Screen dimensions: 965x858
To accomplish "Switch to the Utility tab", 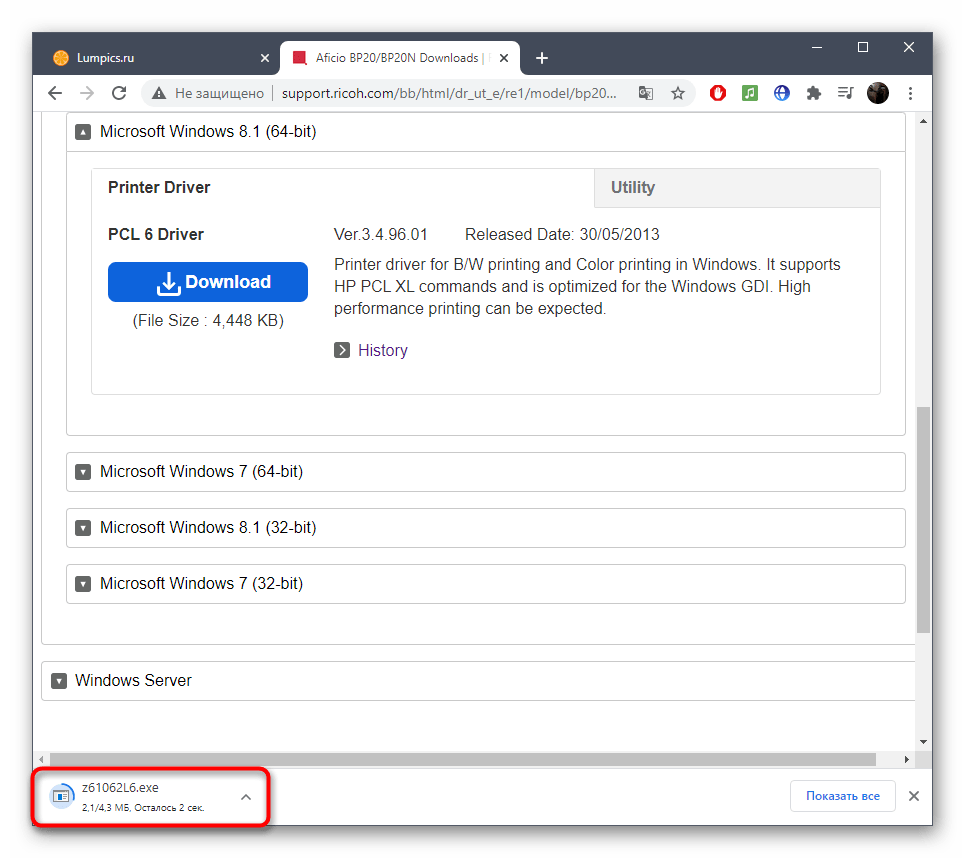I will point(737,188).
